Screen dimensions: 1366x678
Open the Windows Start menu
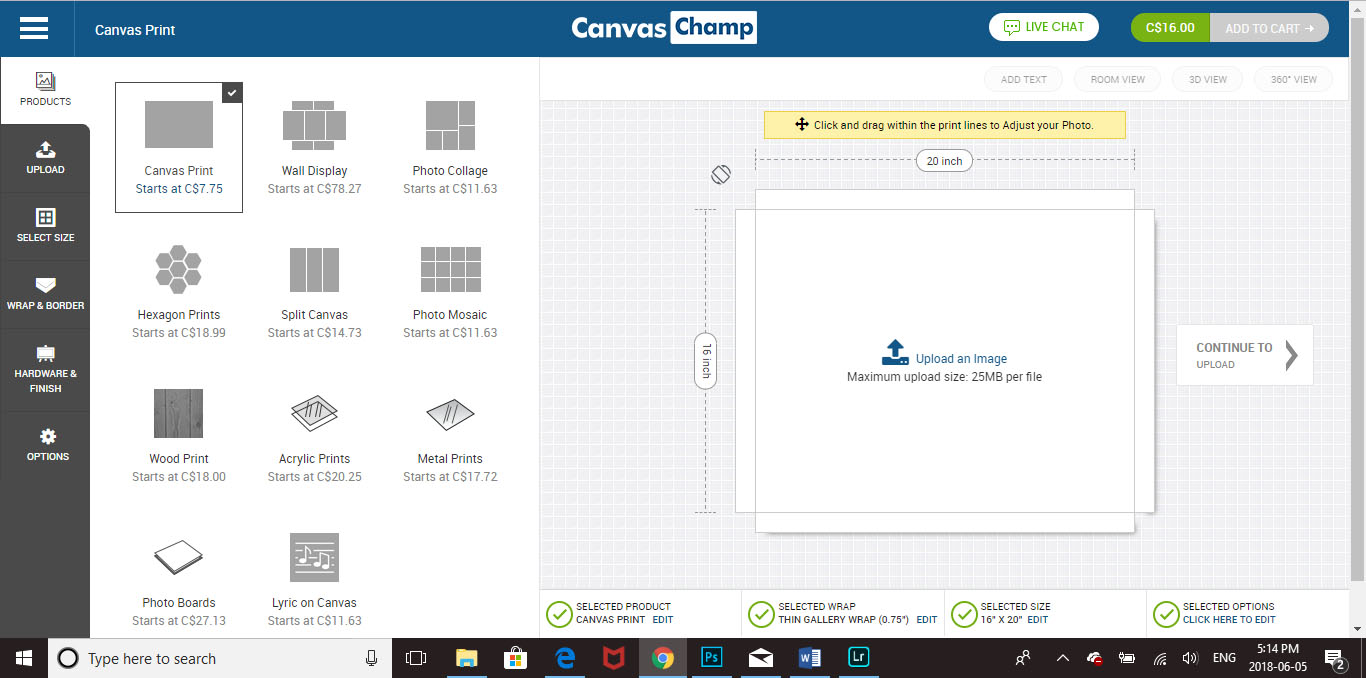tap(24, 658)
